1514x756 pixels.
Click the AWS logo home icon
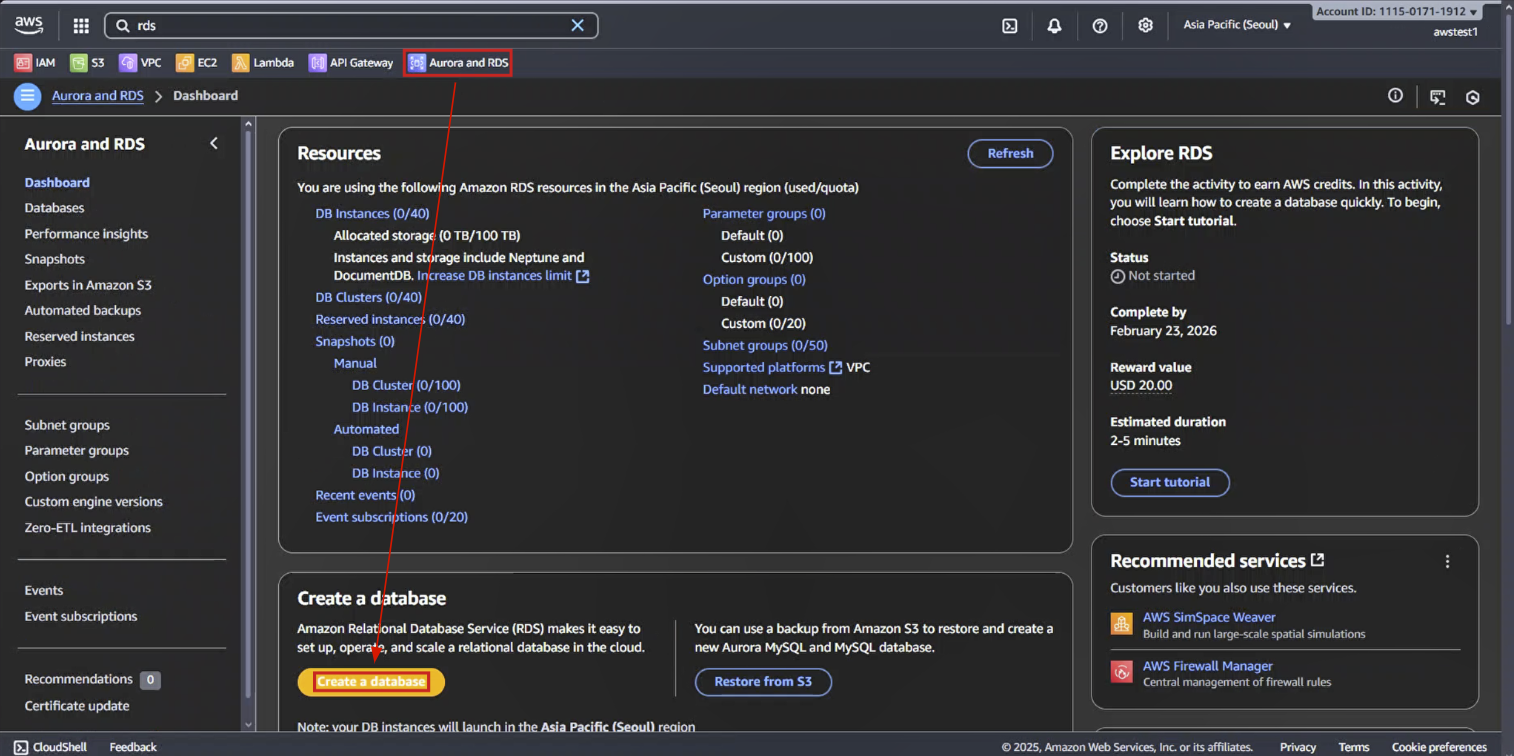[x=29, y=25]
